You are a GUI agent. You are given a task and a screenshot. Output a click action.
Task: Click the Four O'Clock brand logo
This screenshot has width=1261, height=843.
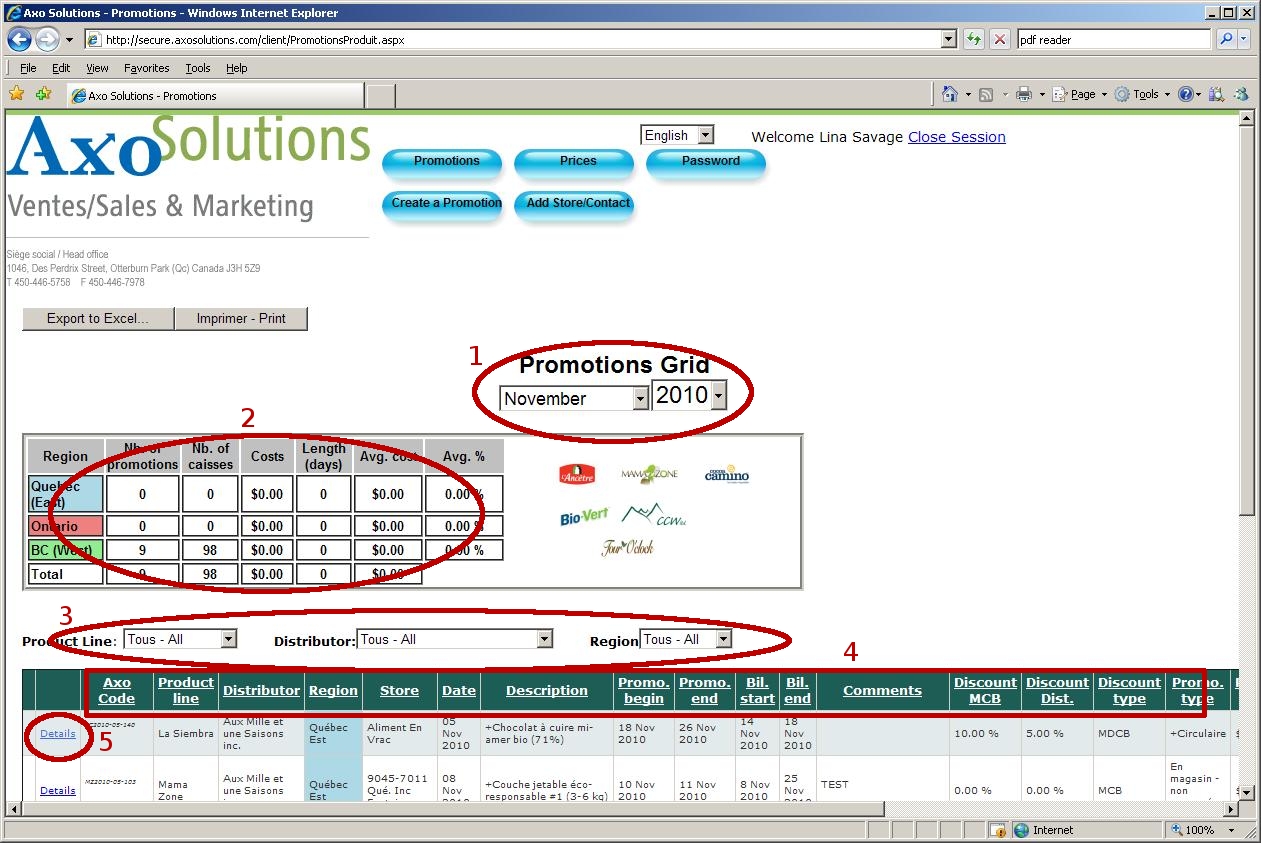click(x=627, y=547)
